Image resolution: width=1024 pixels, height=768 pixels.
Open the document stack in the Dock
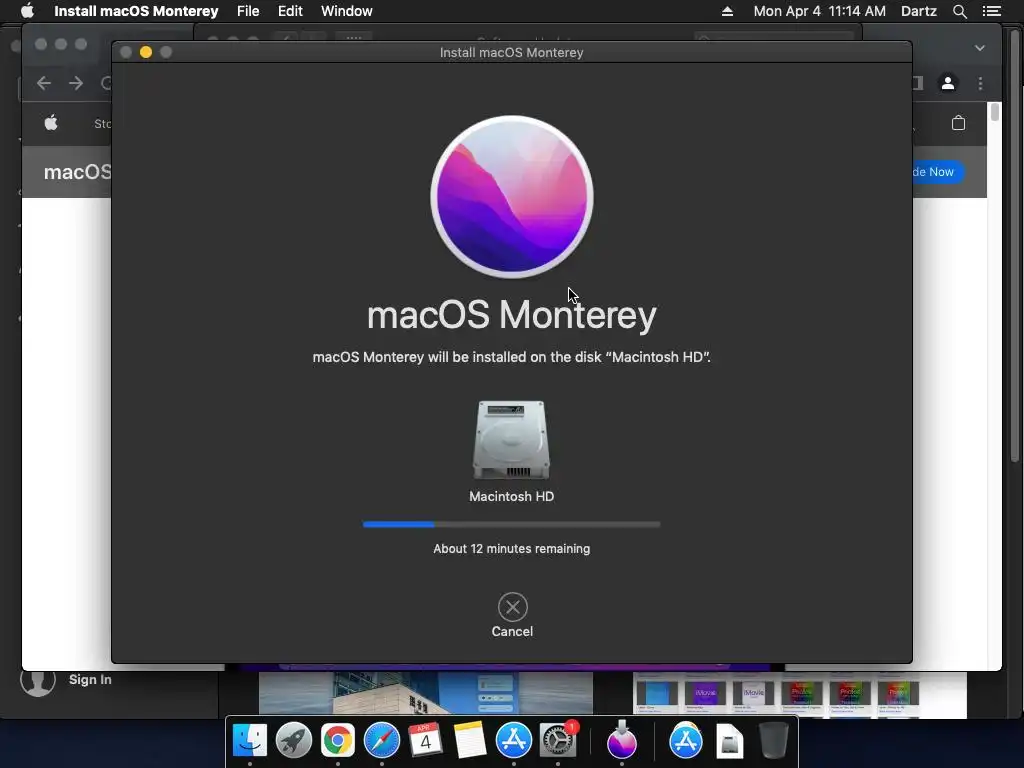[729, 741]
